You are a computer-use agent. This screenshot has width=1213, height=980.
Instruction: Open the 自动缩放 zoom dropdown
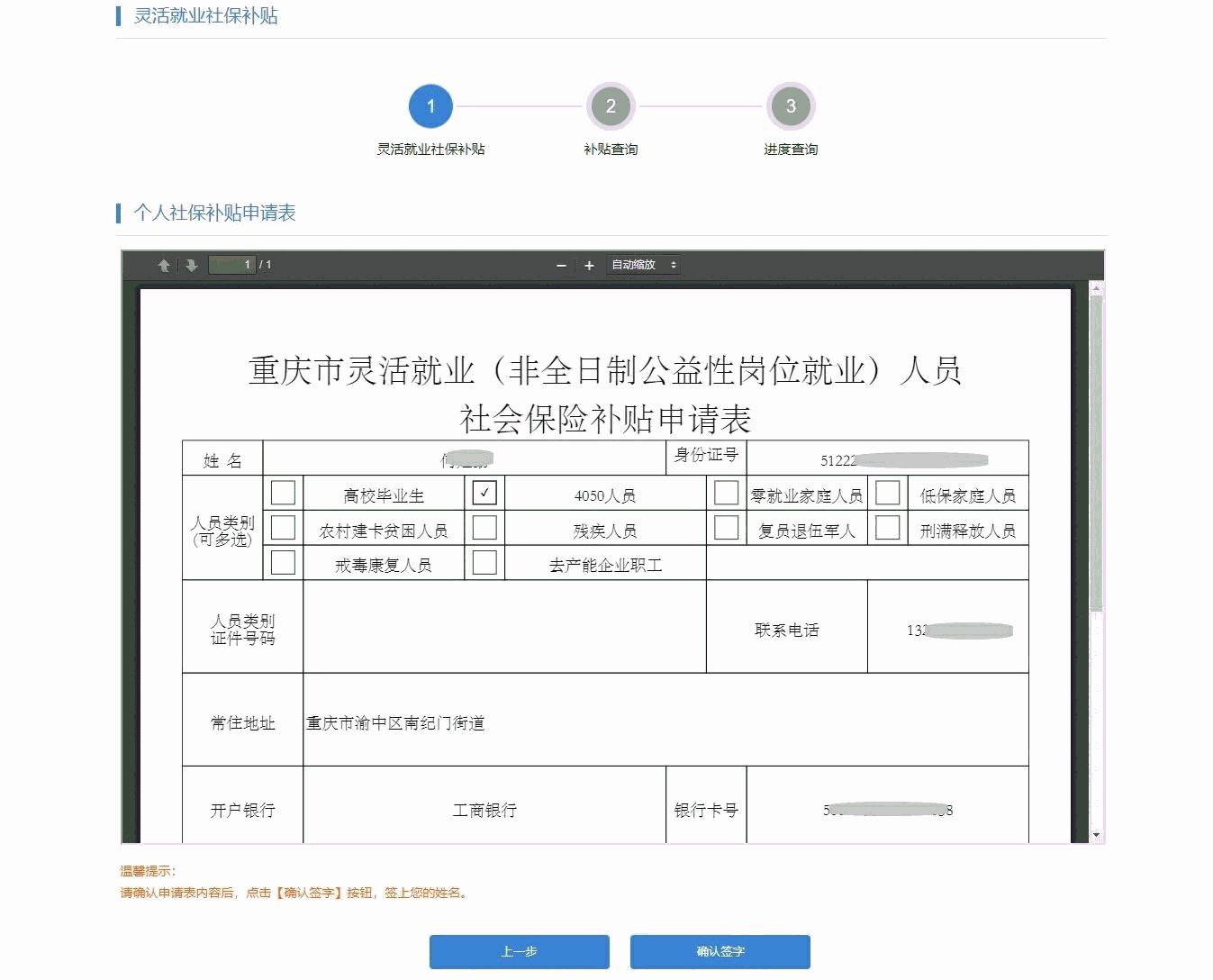pyautogui.click(x=643, y=265)
